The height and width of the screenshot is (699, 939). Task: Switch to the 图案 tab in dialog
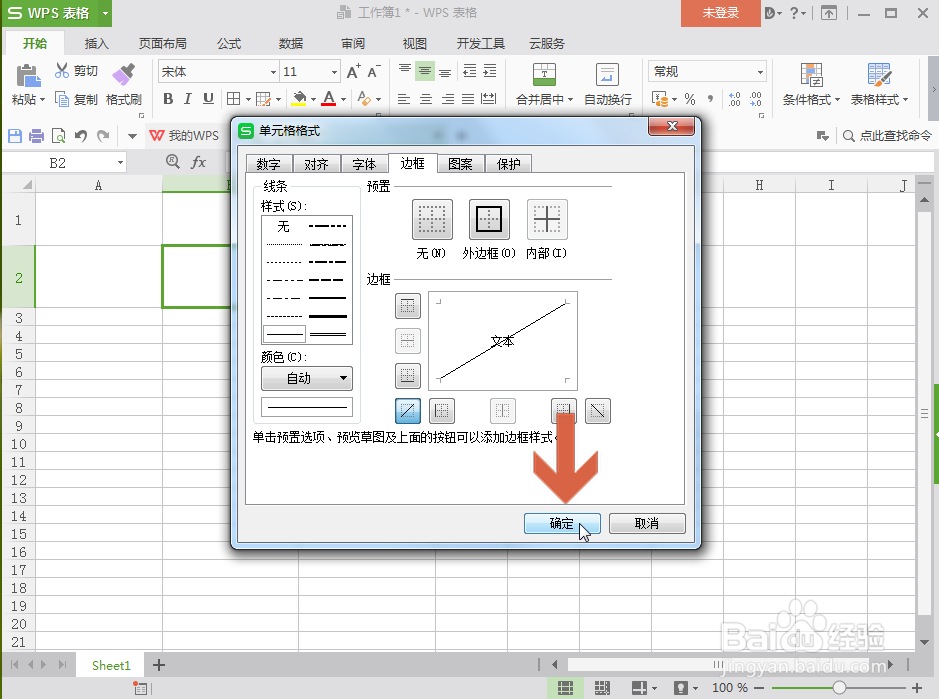(x=460, y=164)
